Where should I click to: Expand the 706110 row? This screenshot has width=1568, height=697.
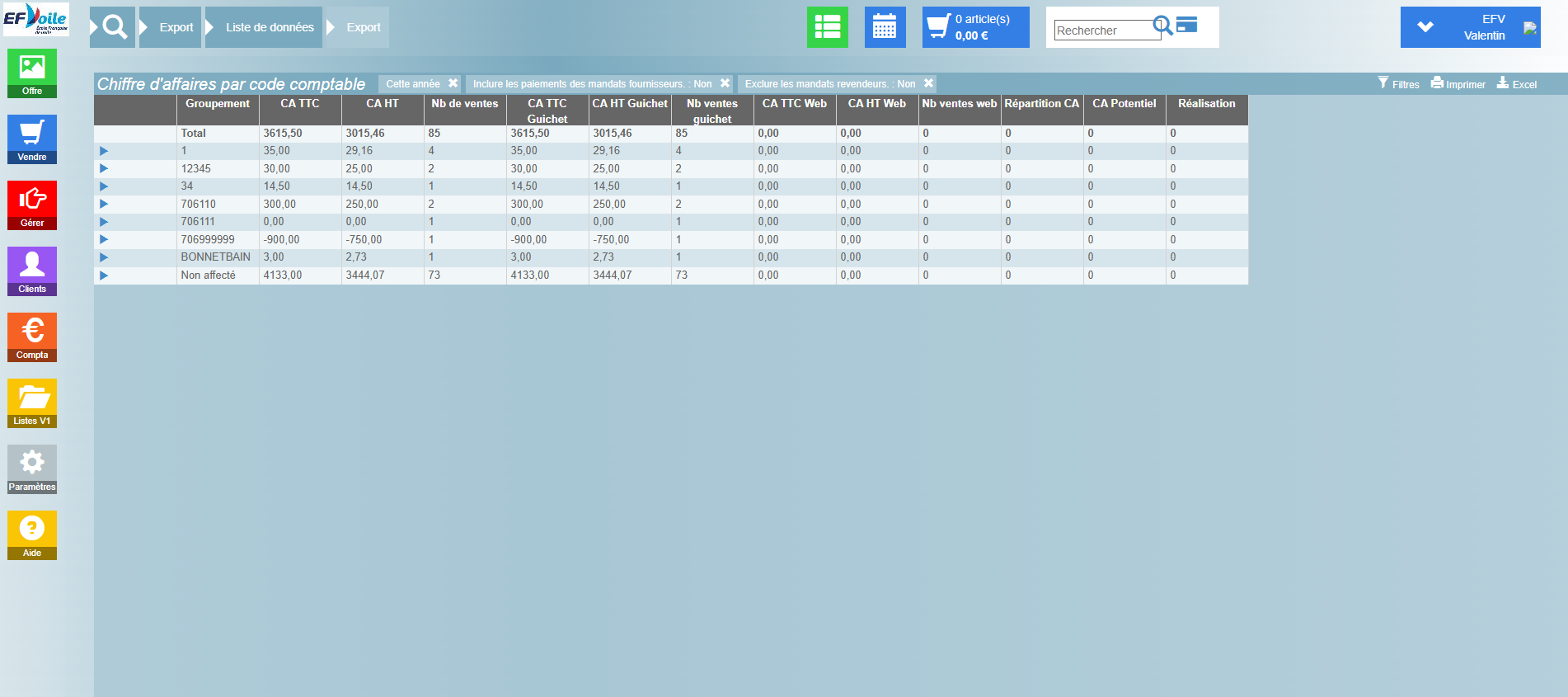104,204
